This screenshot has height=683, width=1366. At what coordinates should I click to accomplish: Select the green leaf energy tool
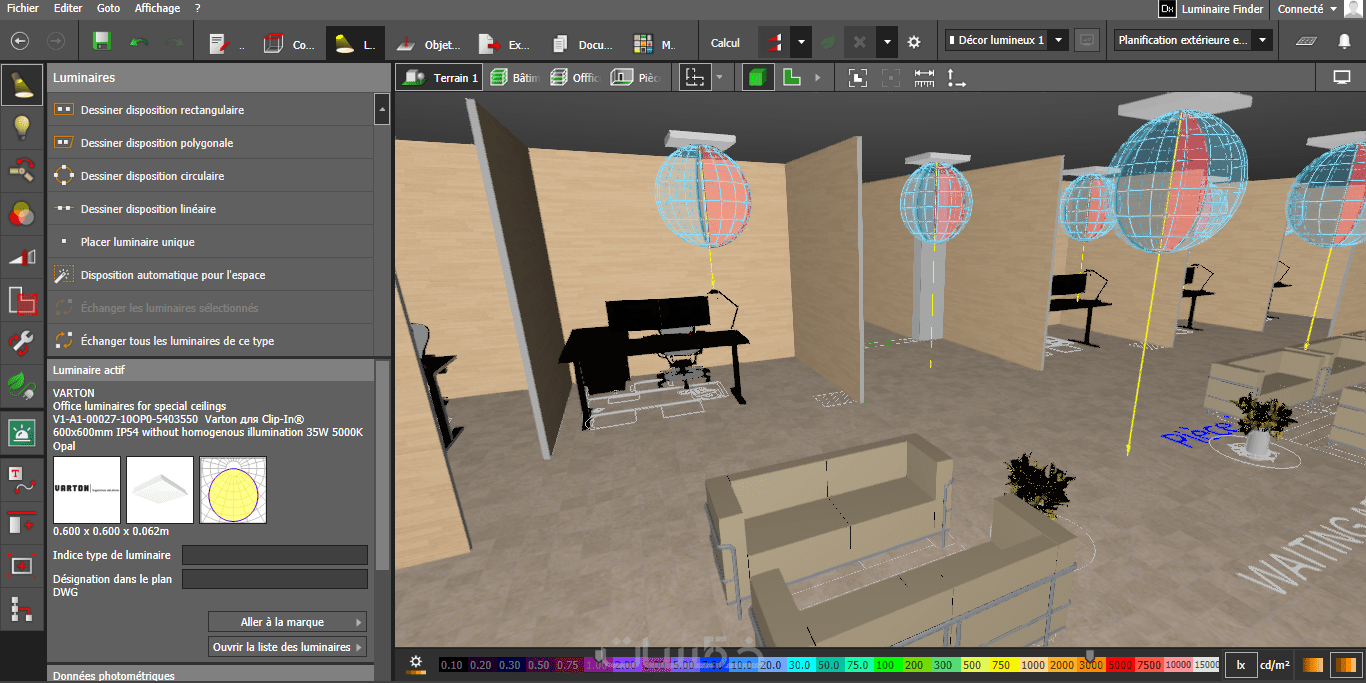tap(22, 385)
